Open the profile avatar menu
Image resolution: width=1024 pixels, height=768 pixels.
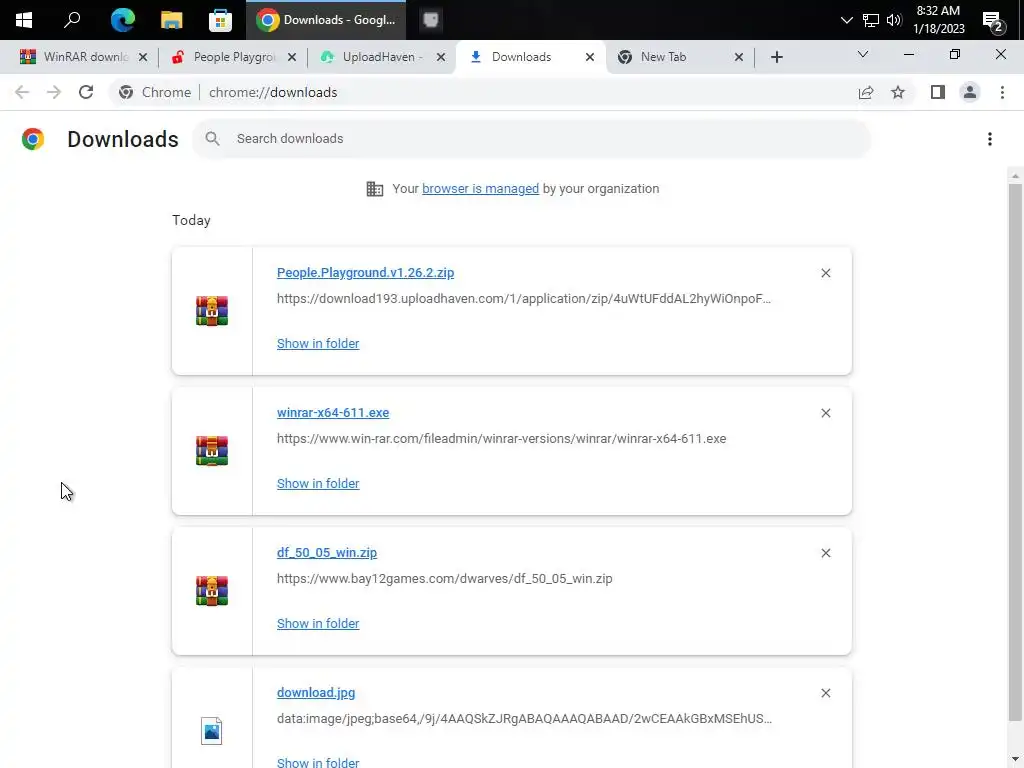pyautogui.click(x=970, y=92)
